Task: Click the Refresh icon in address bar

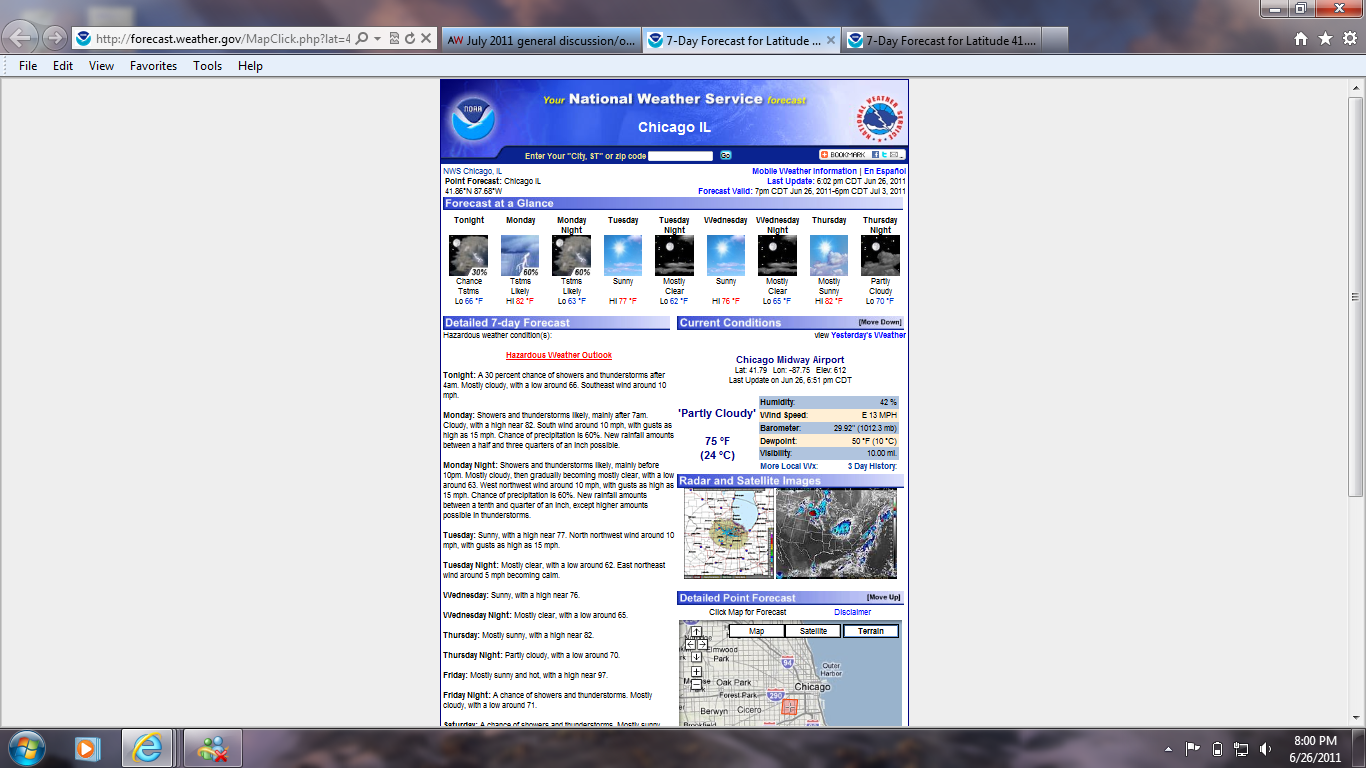Action: [x=410, y=39]
